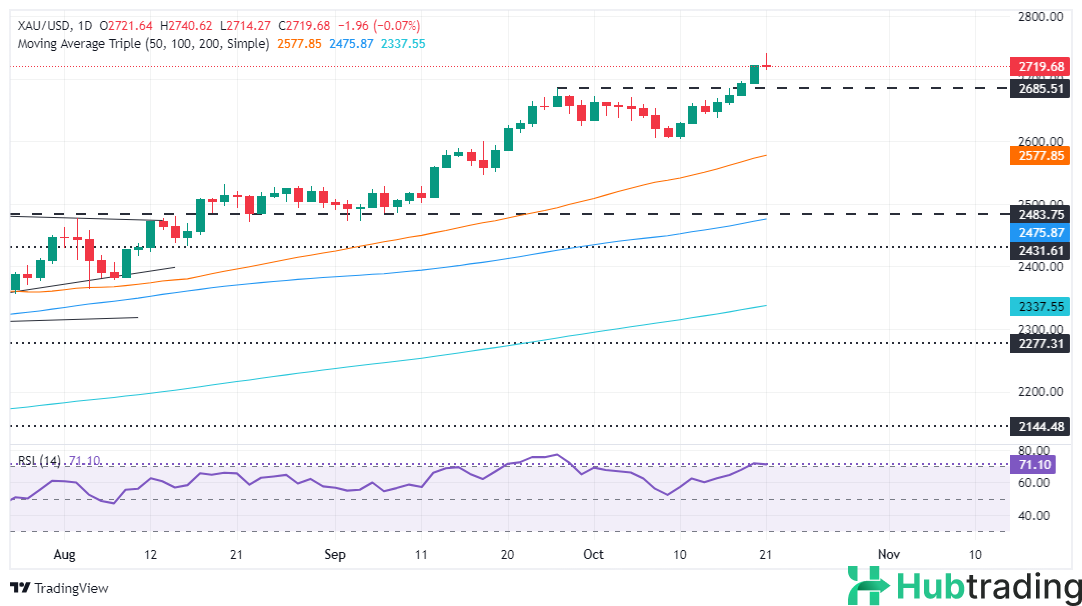
Task: Click the black 2685.51 level price tag
Action: click(1040, 88)
